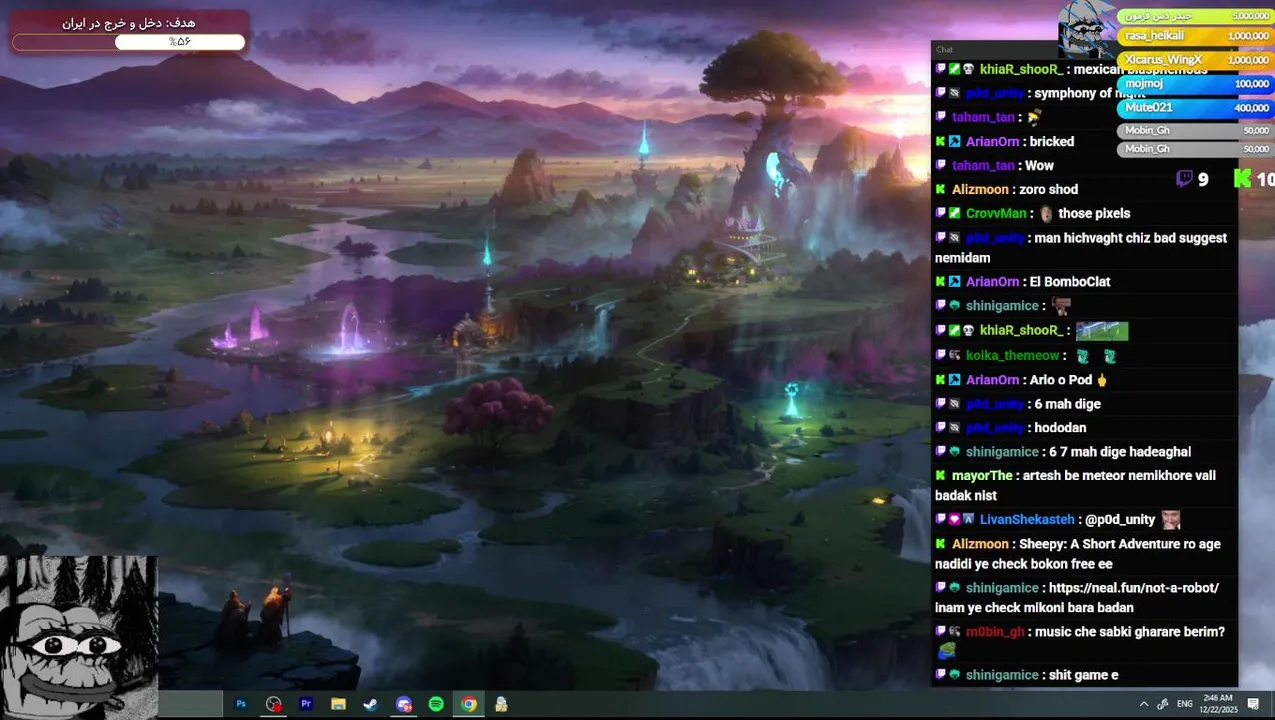Click the message '6 7 mah dige hadeaghal'
This screenshot has height=720, width=1275.
1120,452
